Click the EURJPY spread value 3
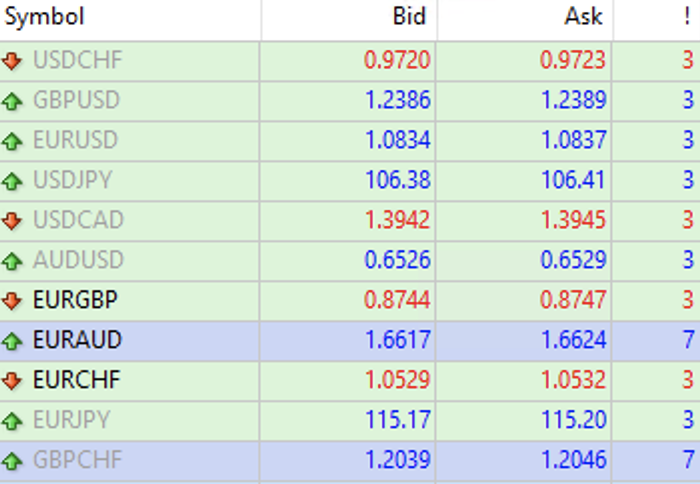Viewport: 700px width, 484px height. 688,420
